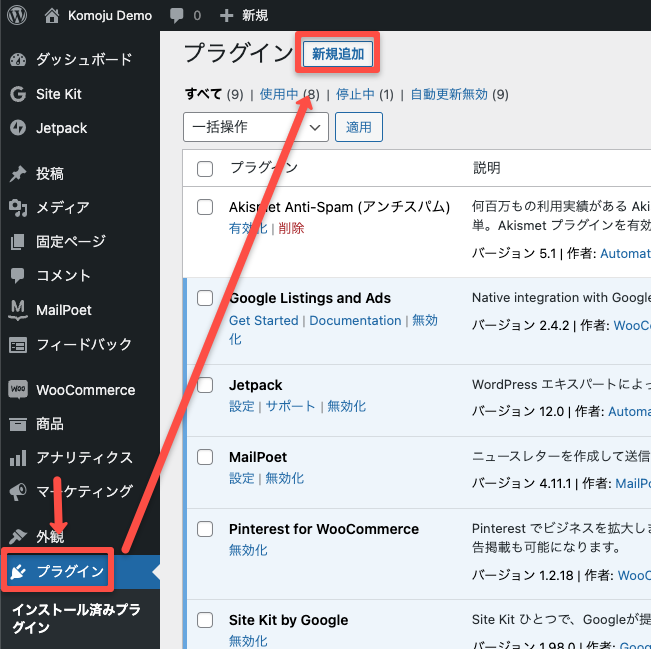The image size is (651, 649).
Task: Check the Jetpack plugin row checkbox
Action: 205,385
